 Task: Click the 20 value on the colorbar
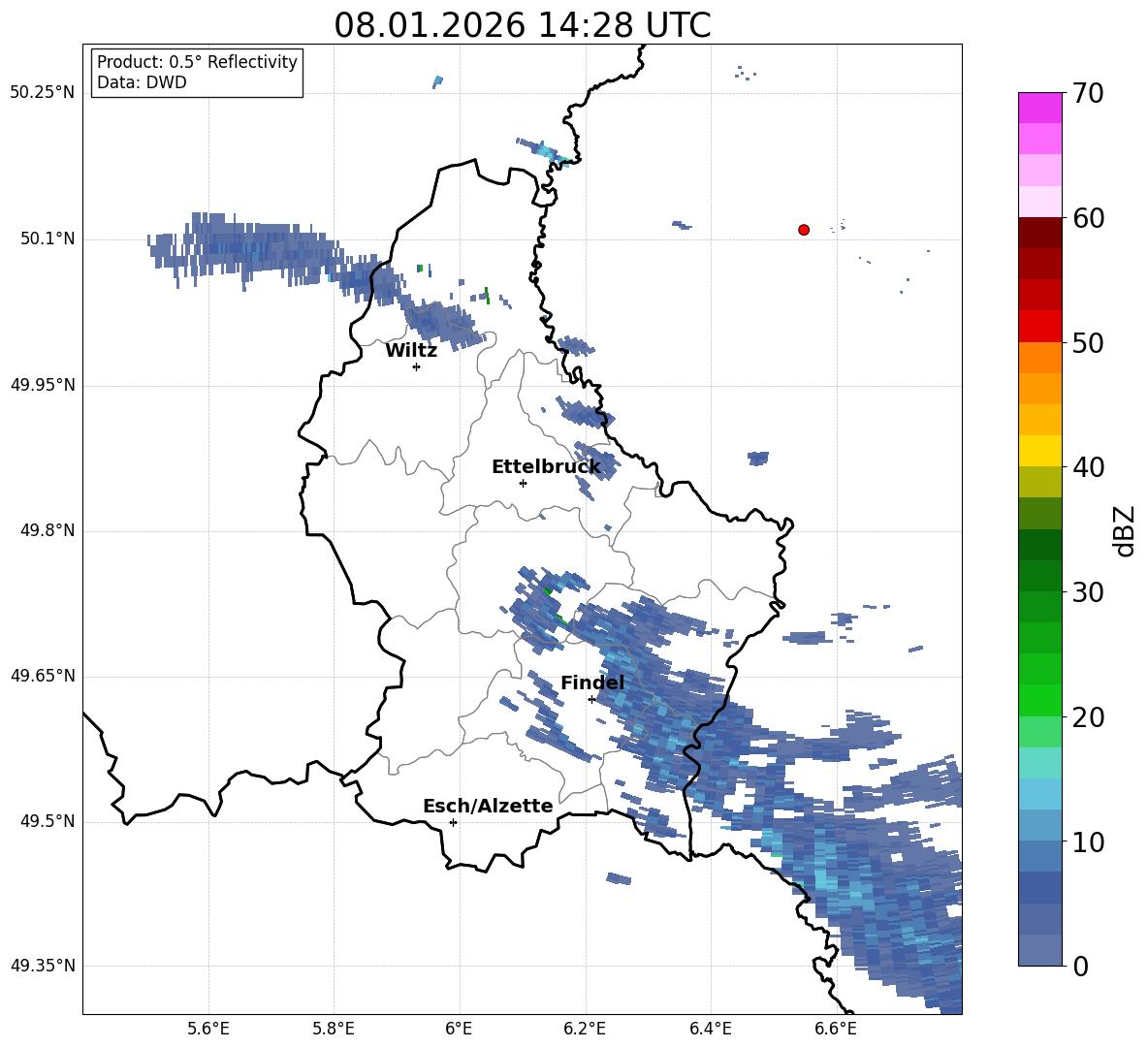coord(1088,717)
